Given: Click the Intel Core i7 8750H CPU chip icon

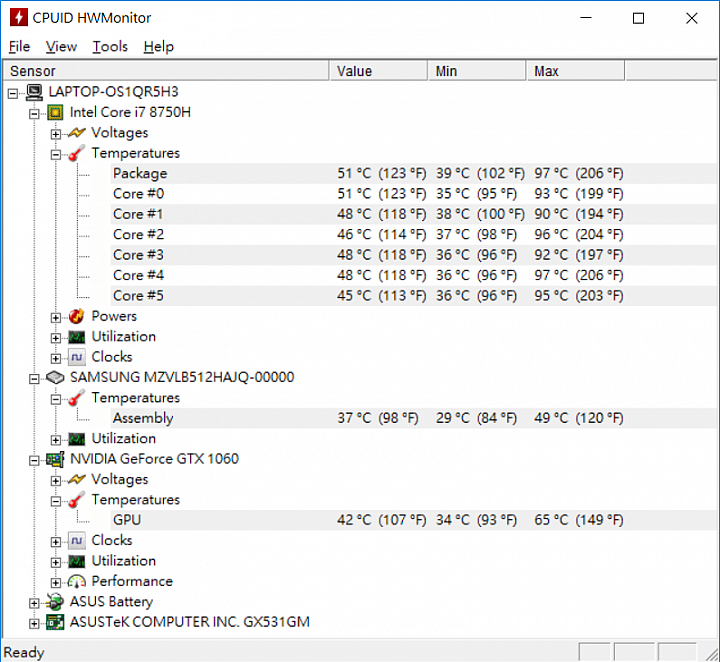Looking at the screenshot, I should pyautogui.click(x=55, y=112).
